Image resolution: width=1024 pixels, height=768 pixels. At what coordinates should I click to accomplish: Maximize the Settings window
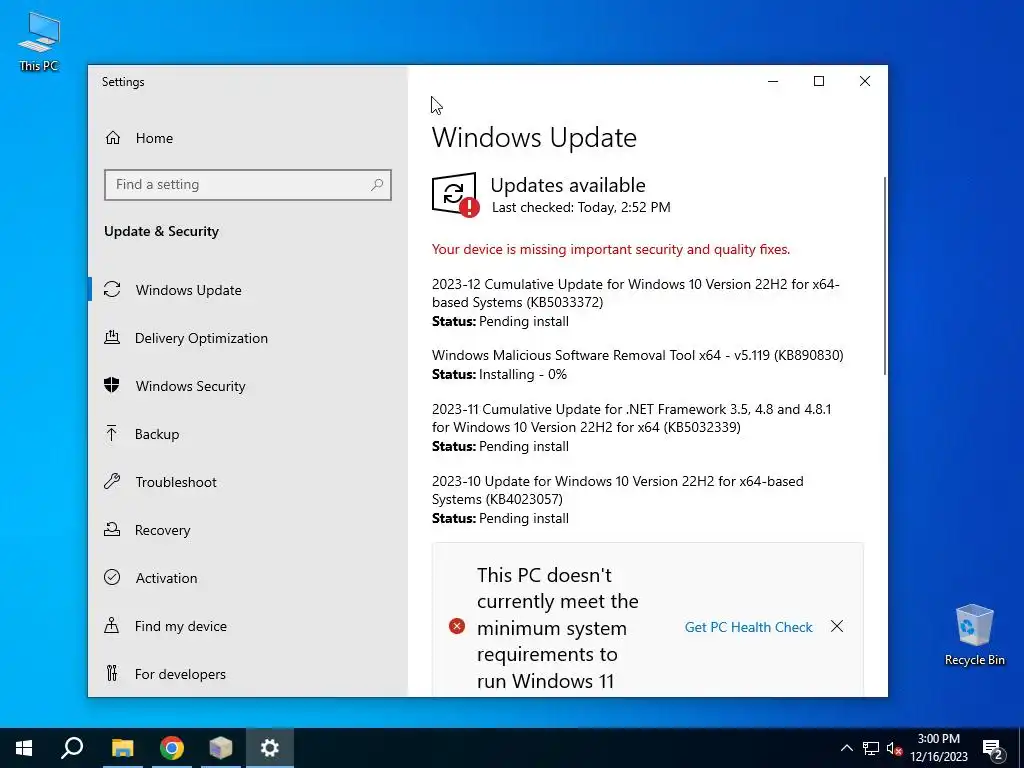pos(819,81)
